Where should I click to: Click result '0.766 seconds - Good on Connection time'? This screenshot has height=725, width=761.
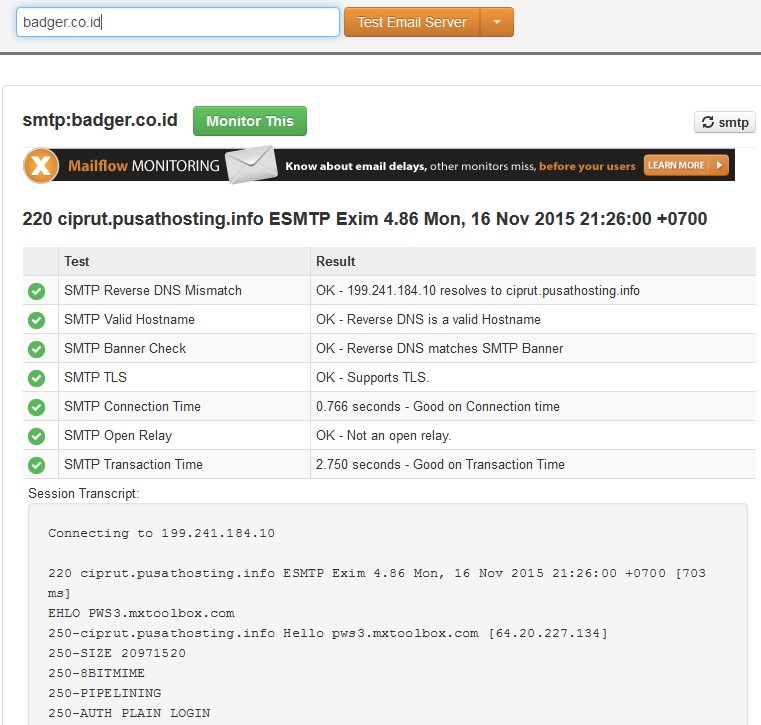pos(438,406)
